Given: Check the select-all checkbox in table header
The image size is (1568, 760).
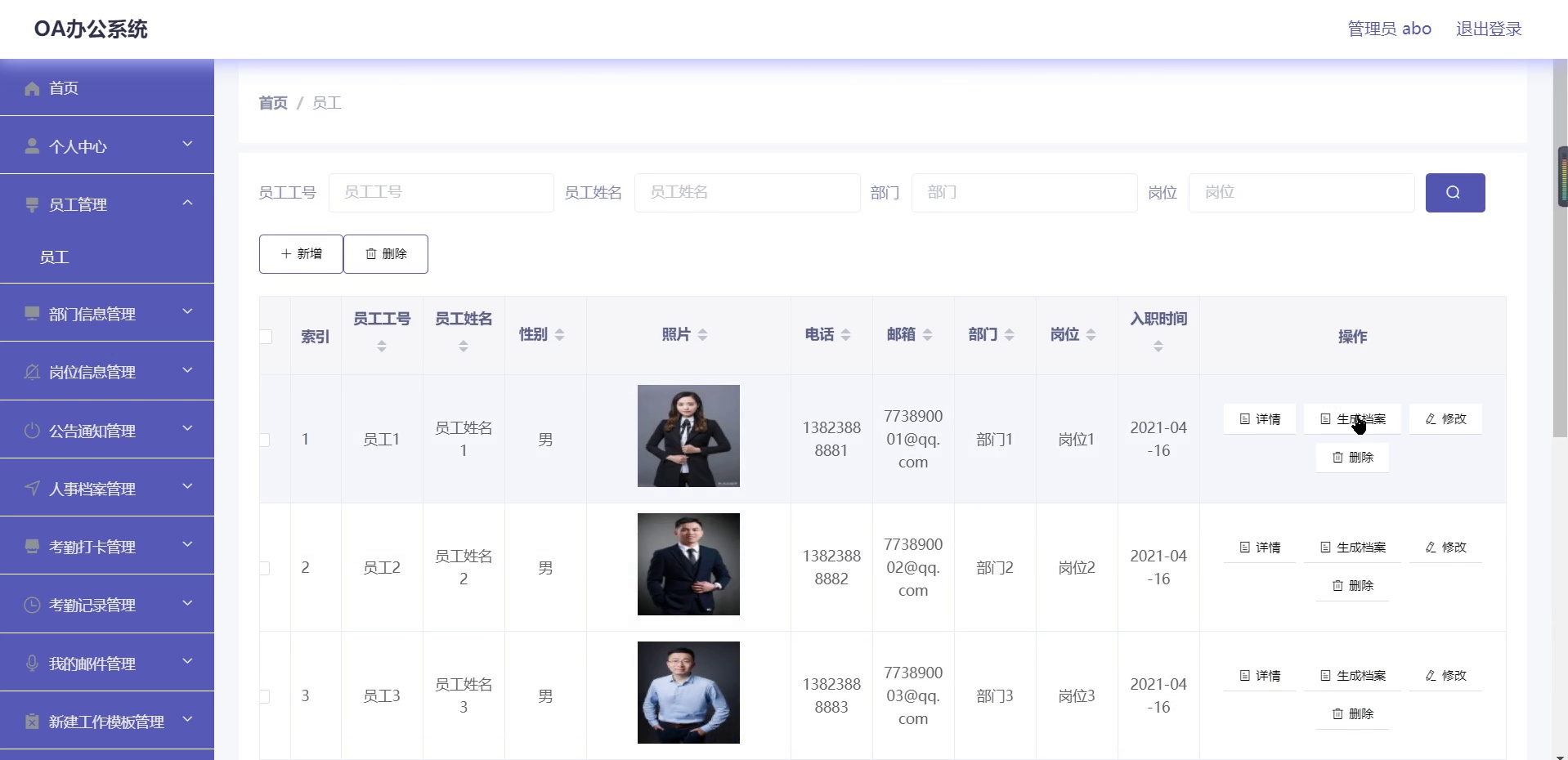Looking at the screenshot, I should 264,337.
